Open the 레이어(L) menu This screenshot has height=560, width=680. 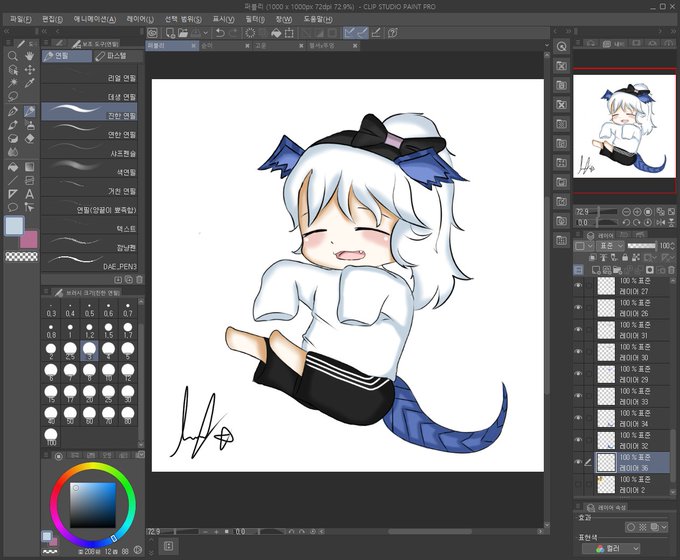[x=140, y=19]
